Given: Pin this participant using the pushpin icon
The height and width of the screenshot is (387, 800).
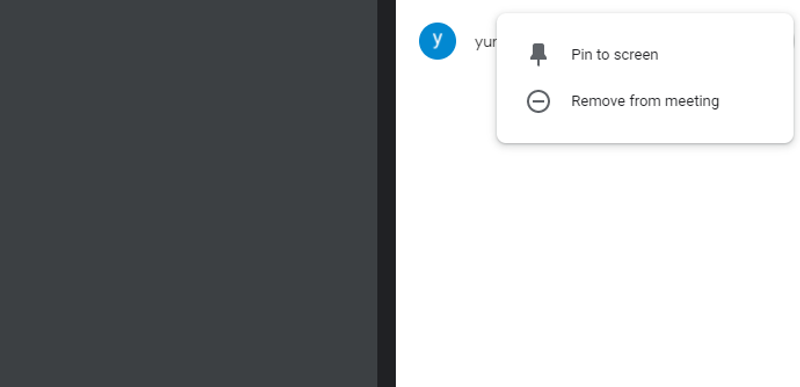Looking at the screenshot, I should (538, 55).
